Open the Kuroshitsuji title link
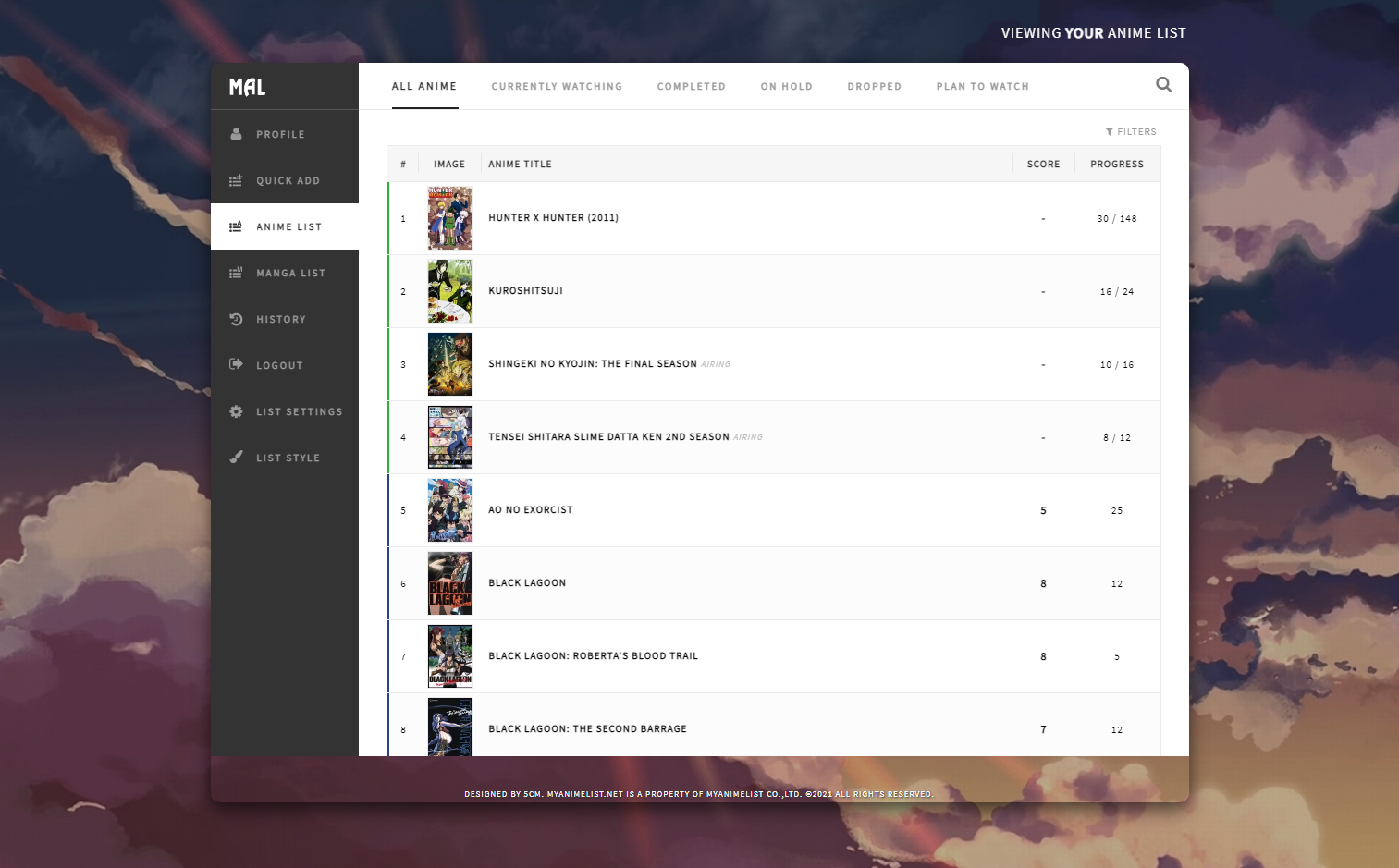 (525, 291)
